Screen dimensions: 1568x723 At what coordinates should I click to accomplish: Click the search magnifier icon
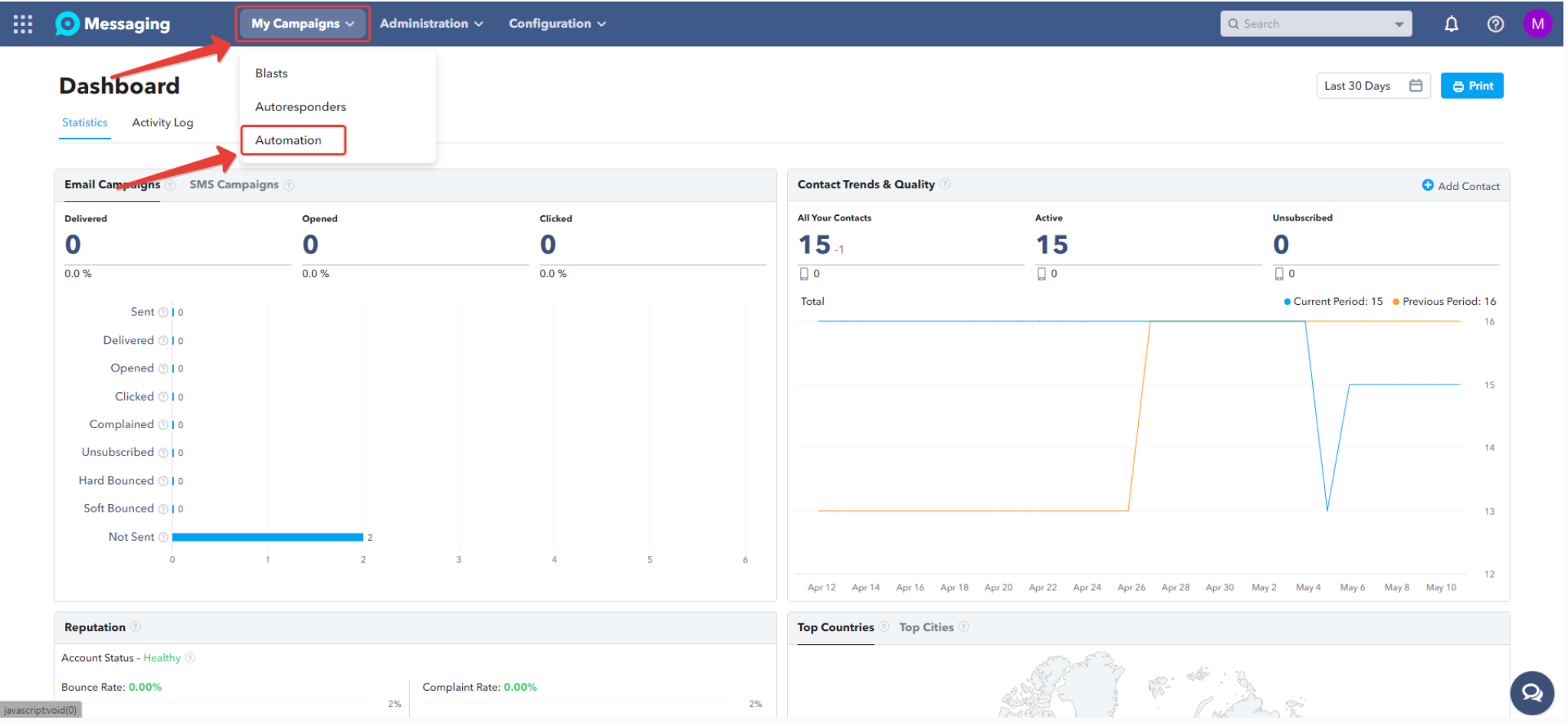[x=1233, y=24]
